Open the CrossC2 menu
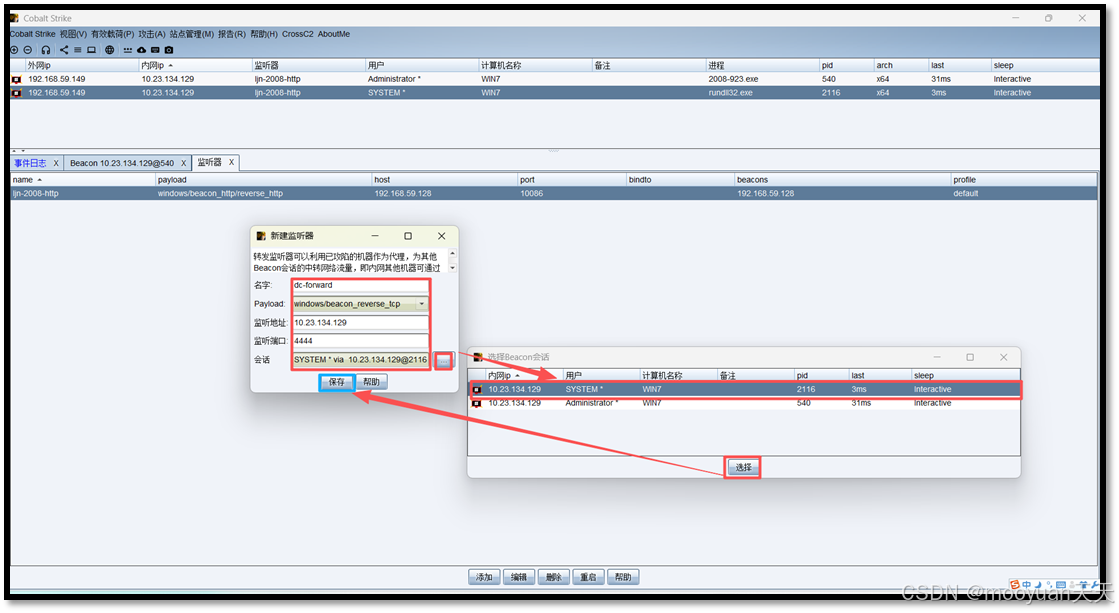 [298, 34]
